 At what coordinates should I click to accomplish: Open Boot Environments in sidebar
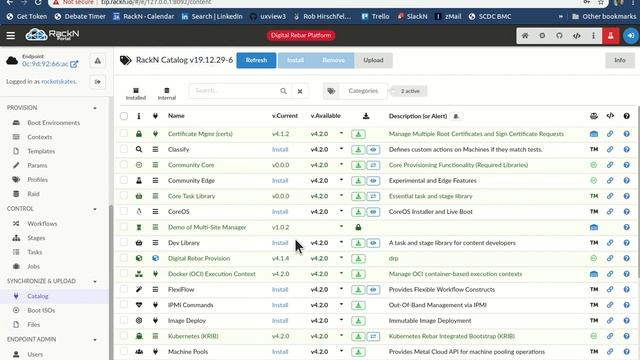point(53,123)
